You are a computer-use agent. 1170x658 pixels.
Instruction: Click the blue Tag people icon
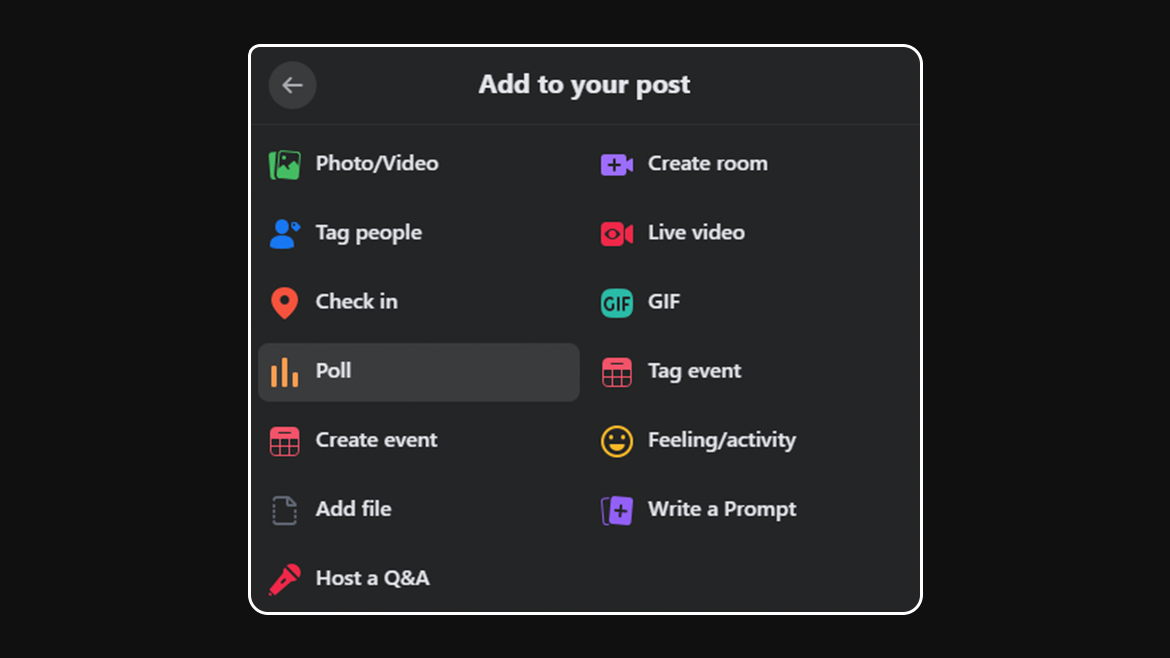click(284, 234)
